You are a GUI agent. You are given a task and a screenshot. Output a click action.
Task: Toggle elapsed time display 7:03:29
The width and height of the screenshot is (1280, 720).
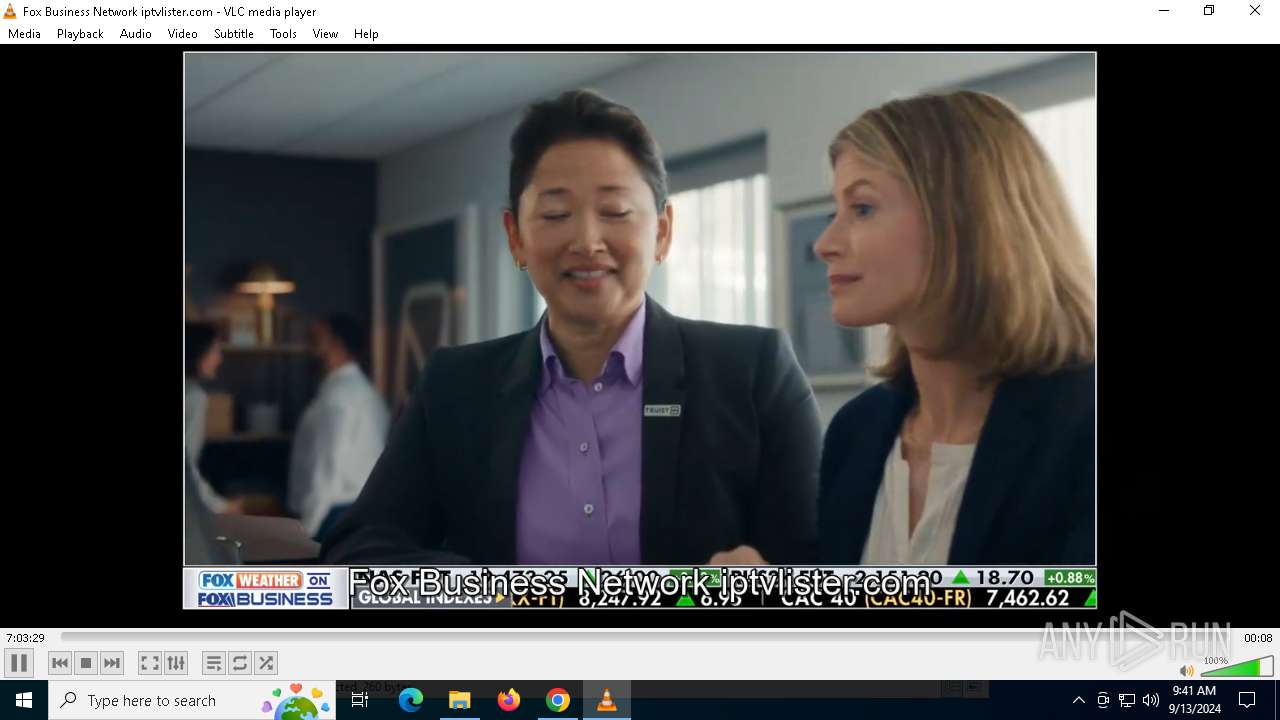click(25, 638)
